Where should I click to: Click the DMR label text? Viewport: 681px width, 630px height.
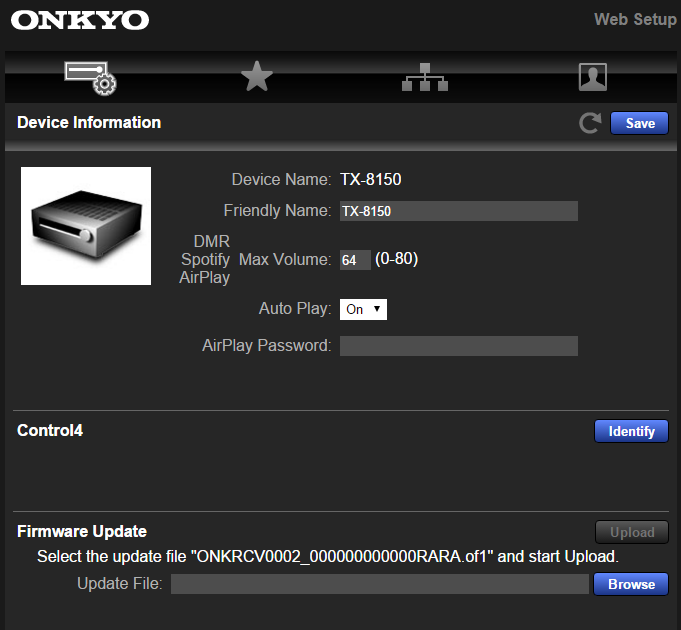point(212,241)
